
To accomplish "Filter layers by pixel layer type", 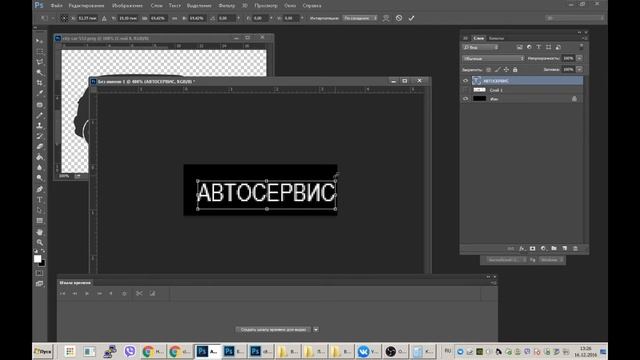I will click(x=520, y=47).
